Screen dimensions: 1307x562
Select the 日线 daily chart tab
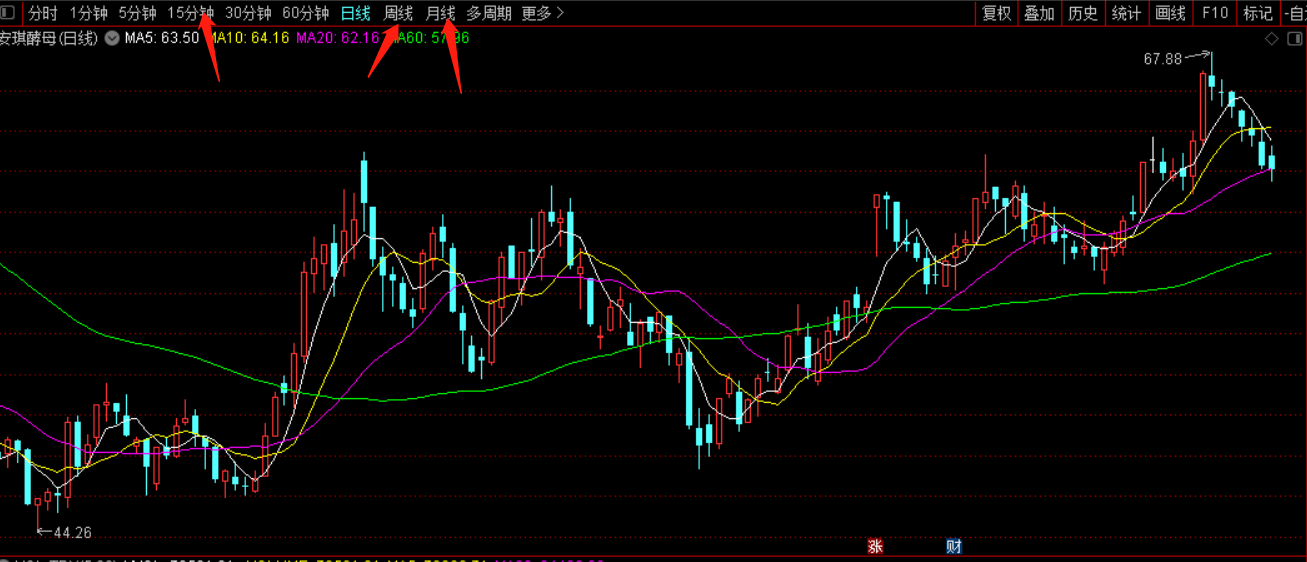tap(355, 13)
